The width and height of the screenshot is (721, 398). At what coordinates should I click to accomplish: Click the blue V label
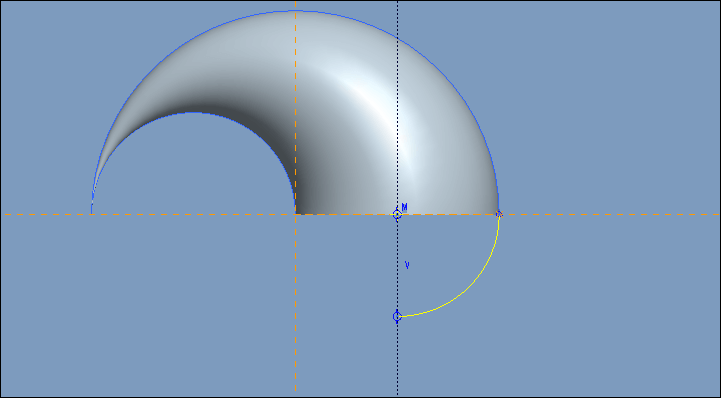407,265
